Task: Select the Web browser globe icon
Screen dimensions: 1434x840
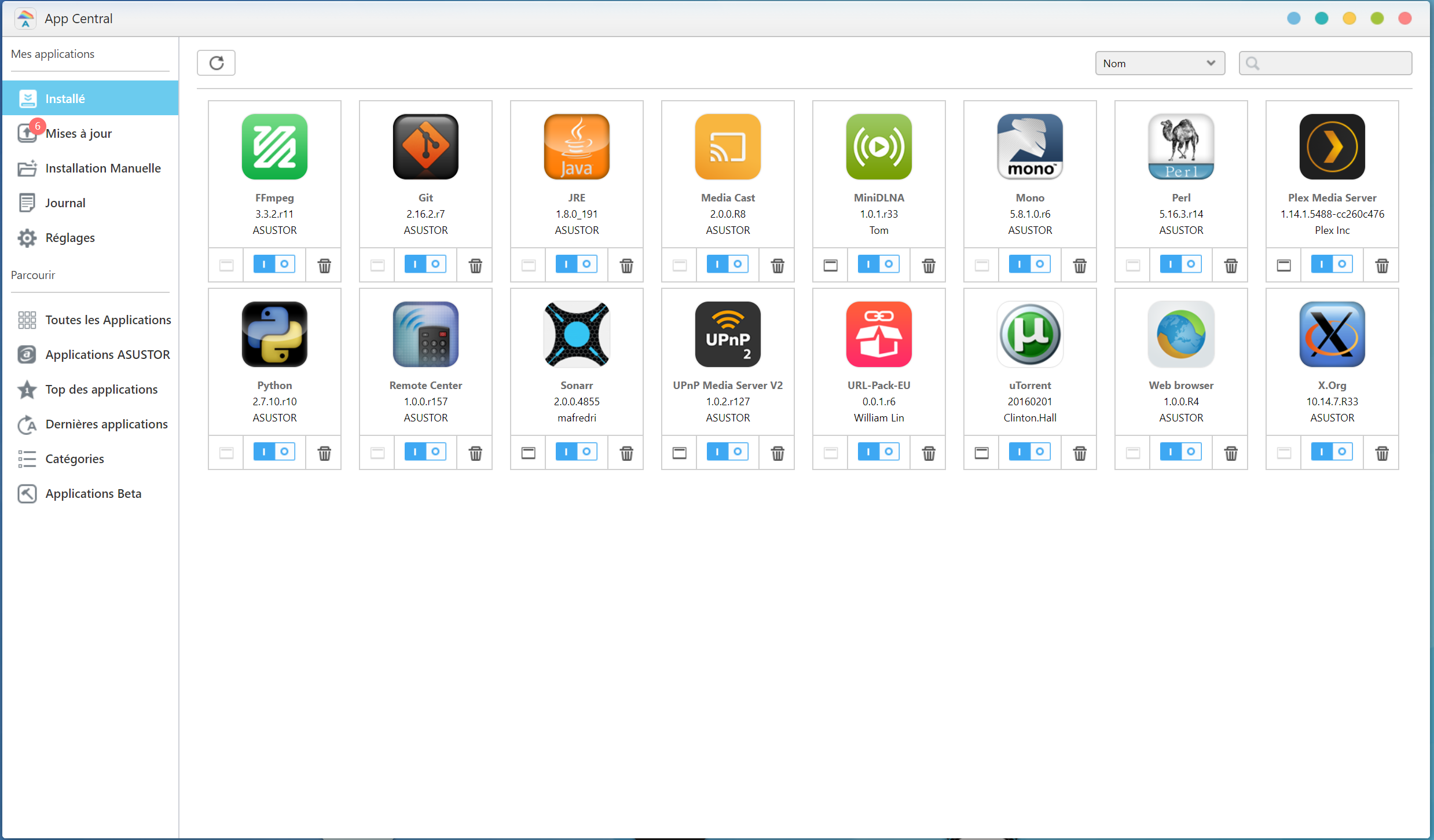Action: (1181, 334)
